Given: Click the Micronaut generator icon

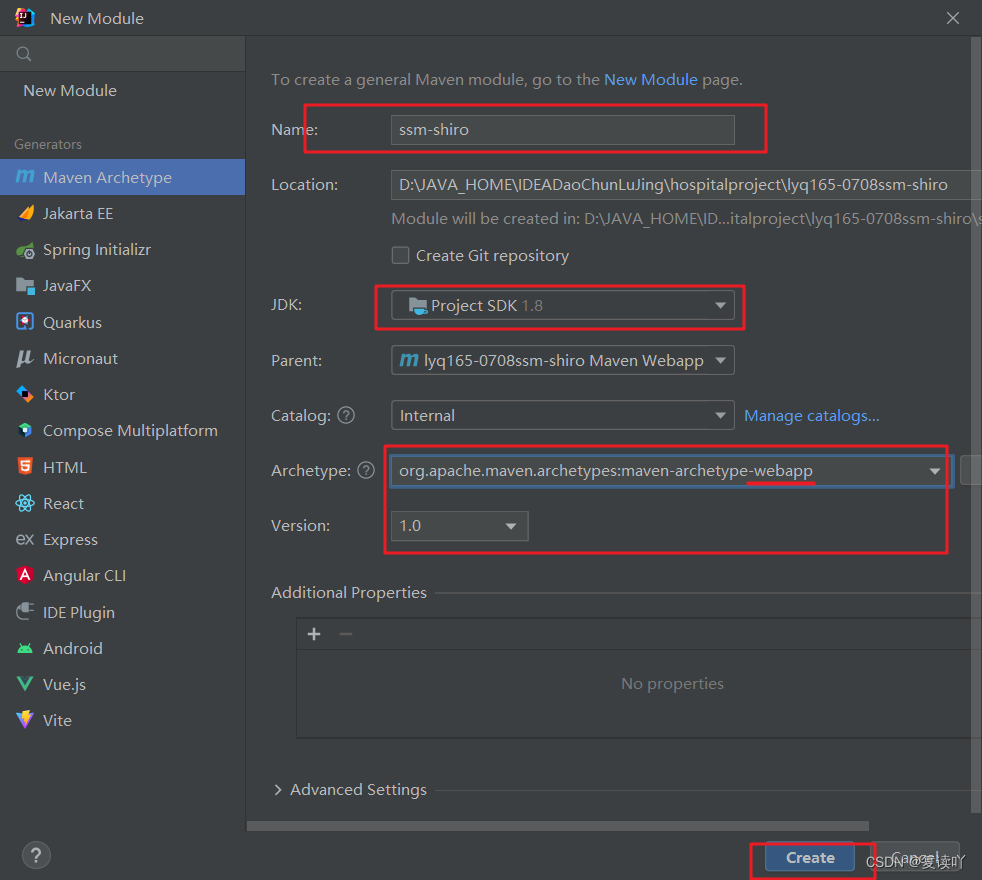Looking at the screenshot, I should click(x=25, y=358).
